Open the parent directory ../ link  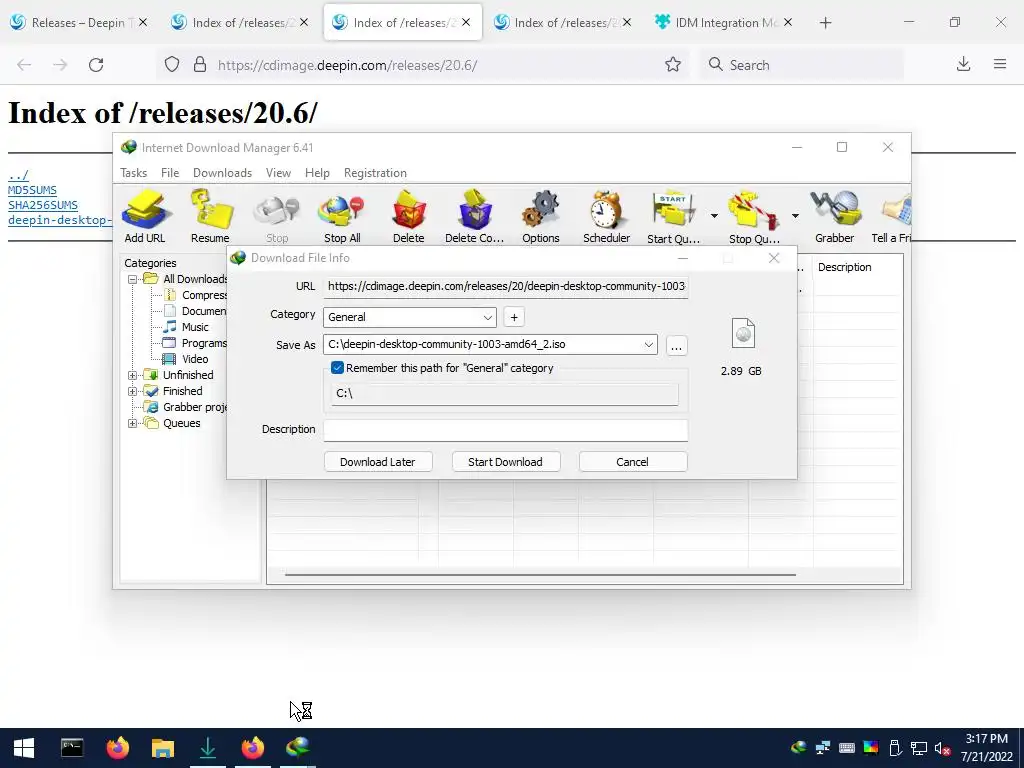[18, 175]
